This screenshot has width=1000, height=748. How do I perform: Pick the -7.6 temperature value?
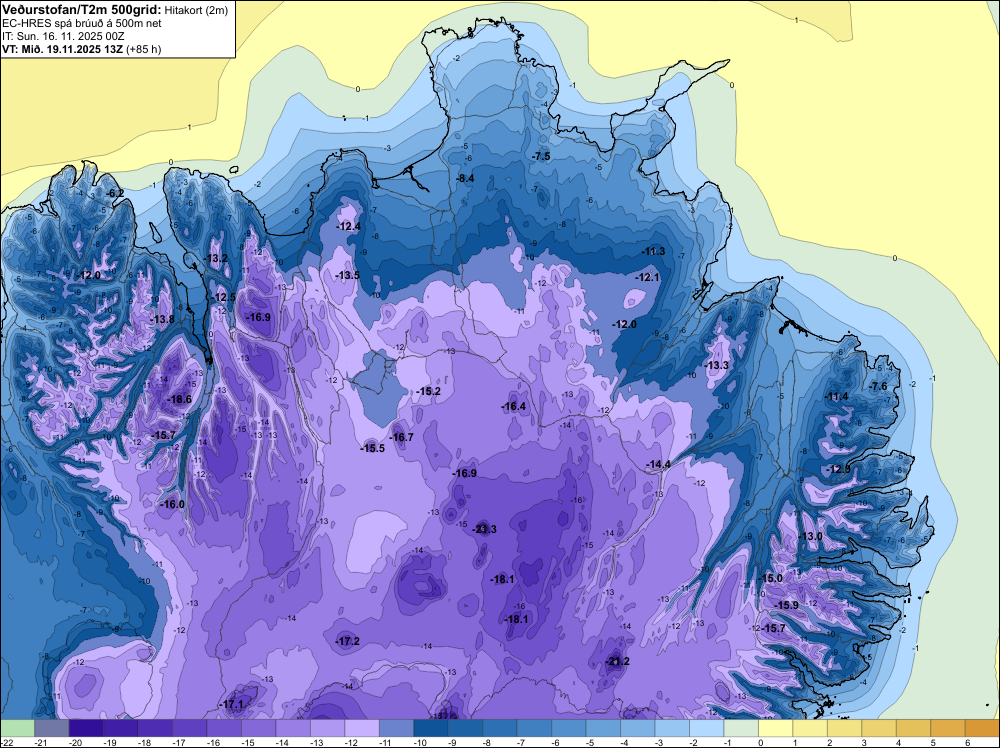(x=878, y=386)
